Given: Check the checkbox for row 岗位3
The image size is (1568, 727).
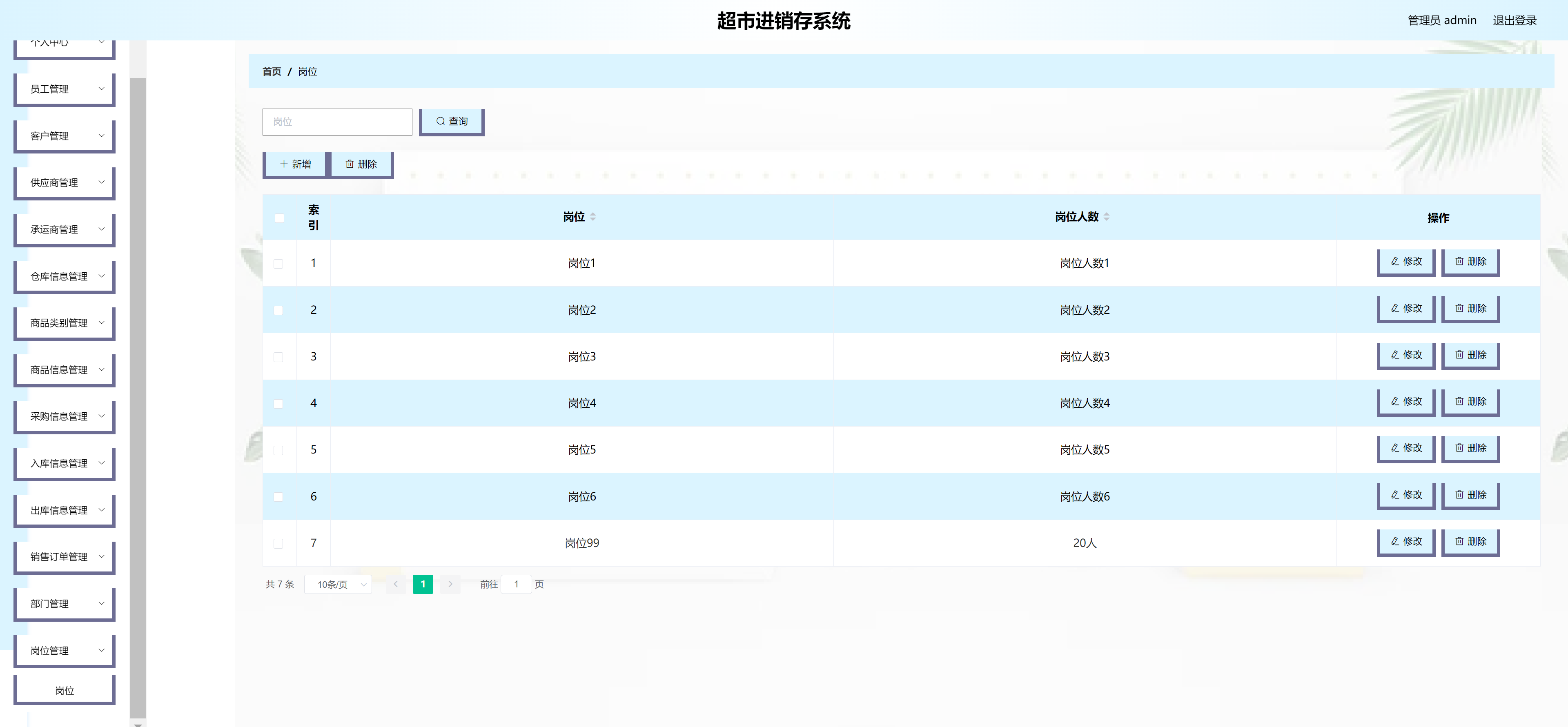Looking at the screenshot, I should click(x=279, y=356).
